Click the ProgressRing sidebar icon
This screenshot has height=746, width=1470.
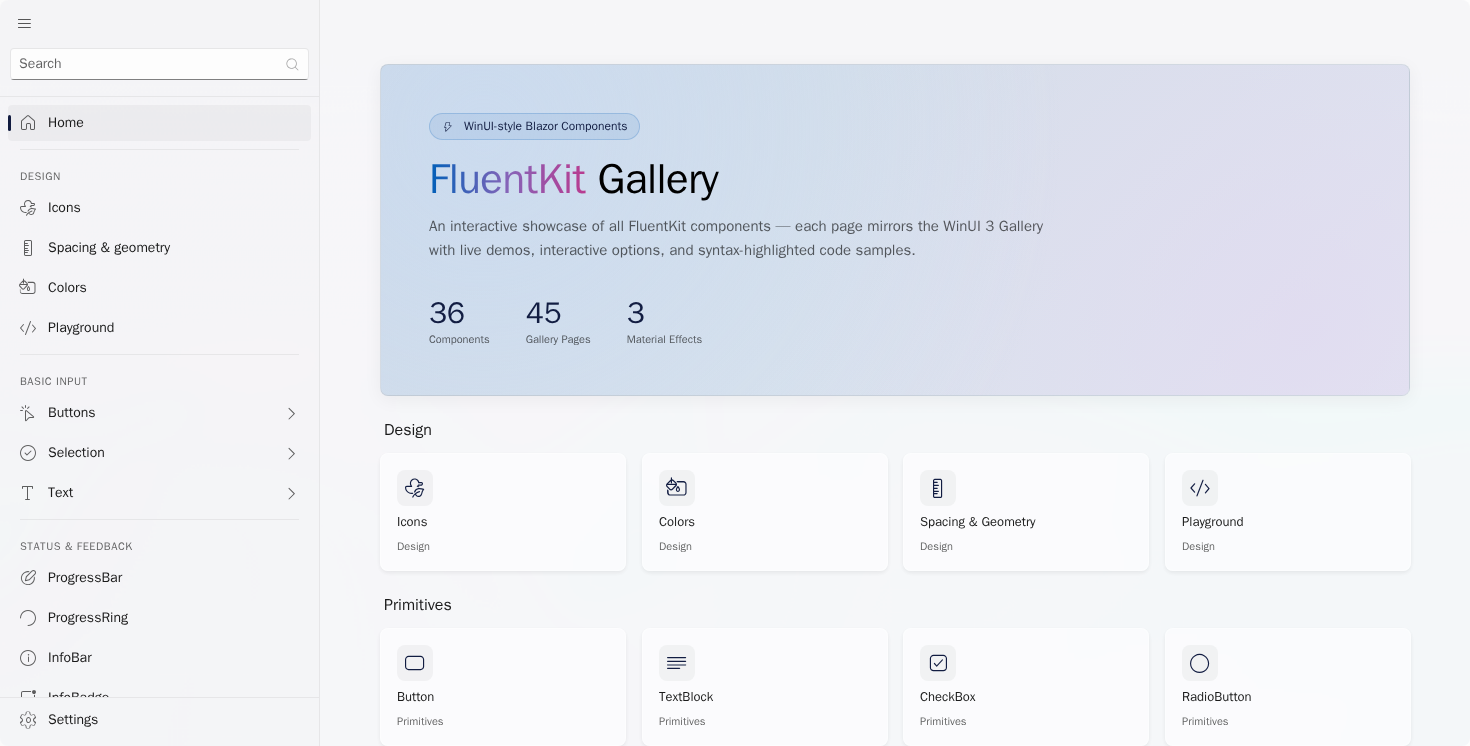[x=28, y=618]
